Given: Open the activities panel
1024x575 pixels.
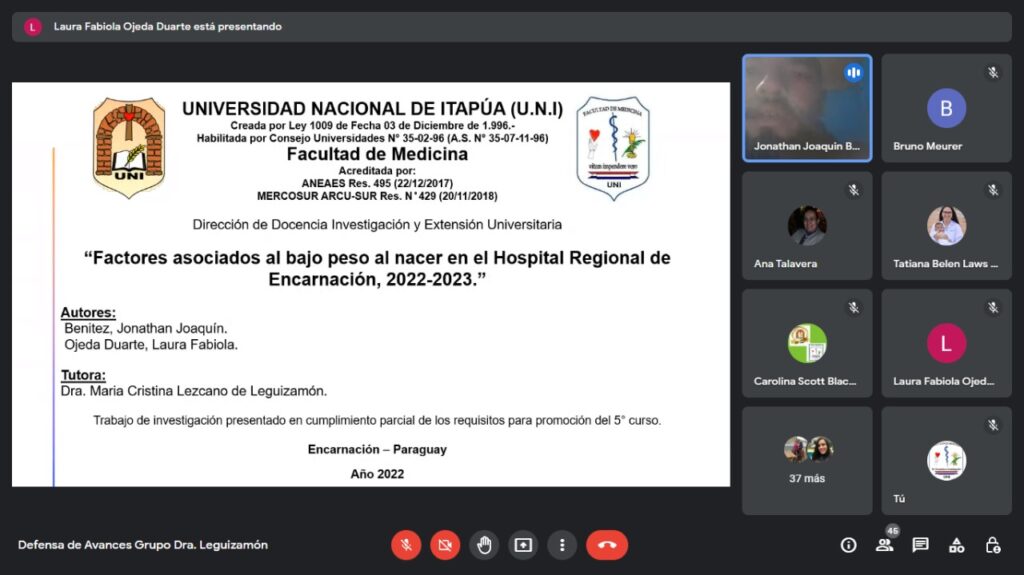Looking at the screenshot, I should point(956,545).
